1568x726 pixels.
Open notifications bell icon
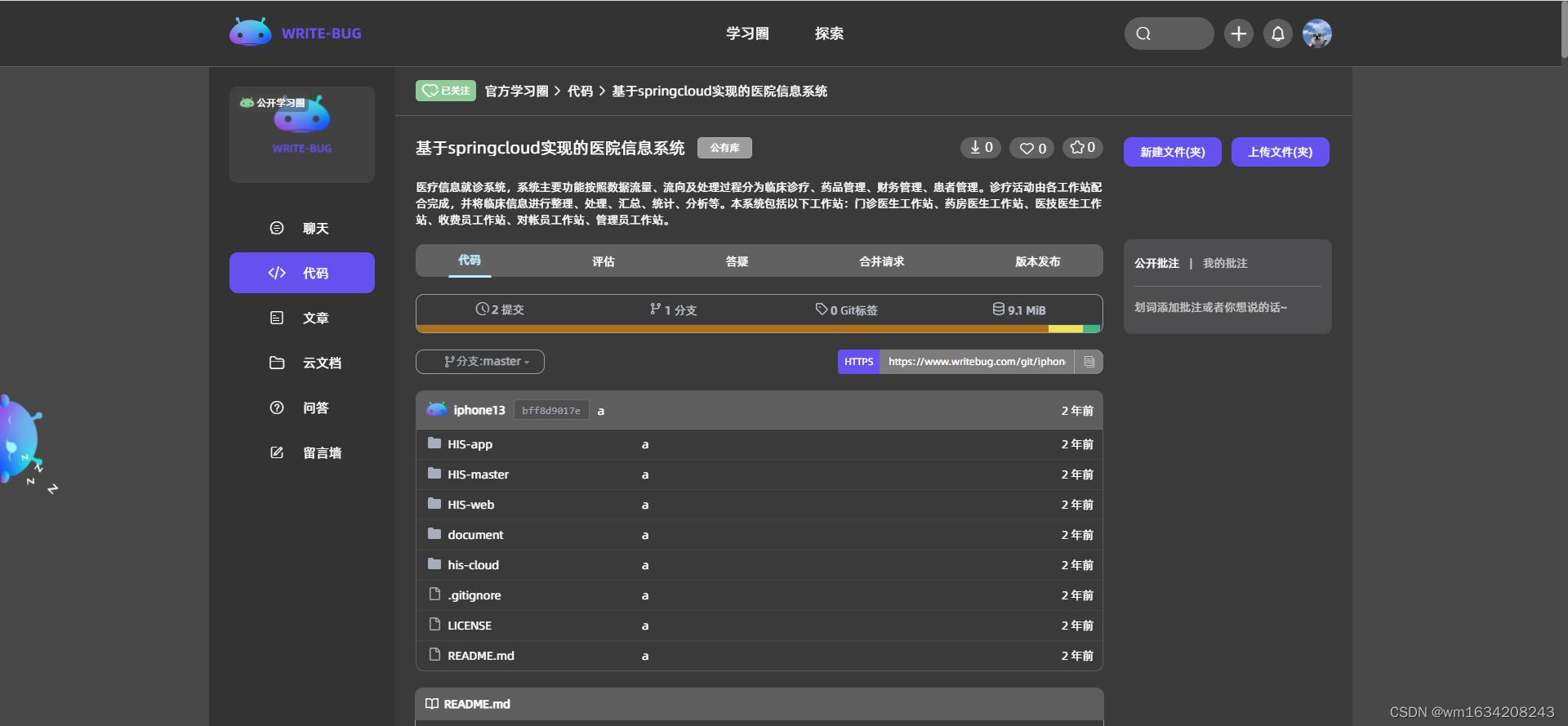[1278, 33]
